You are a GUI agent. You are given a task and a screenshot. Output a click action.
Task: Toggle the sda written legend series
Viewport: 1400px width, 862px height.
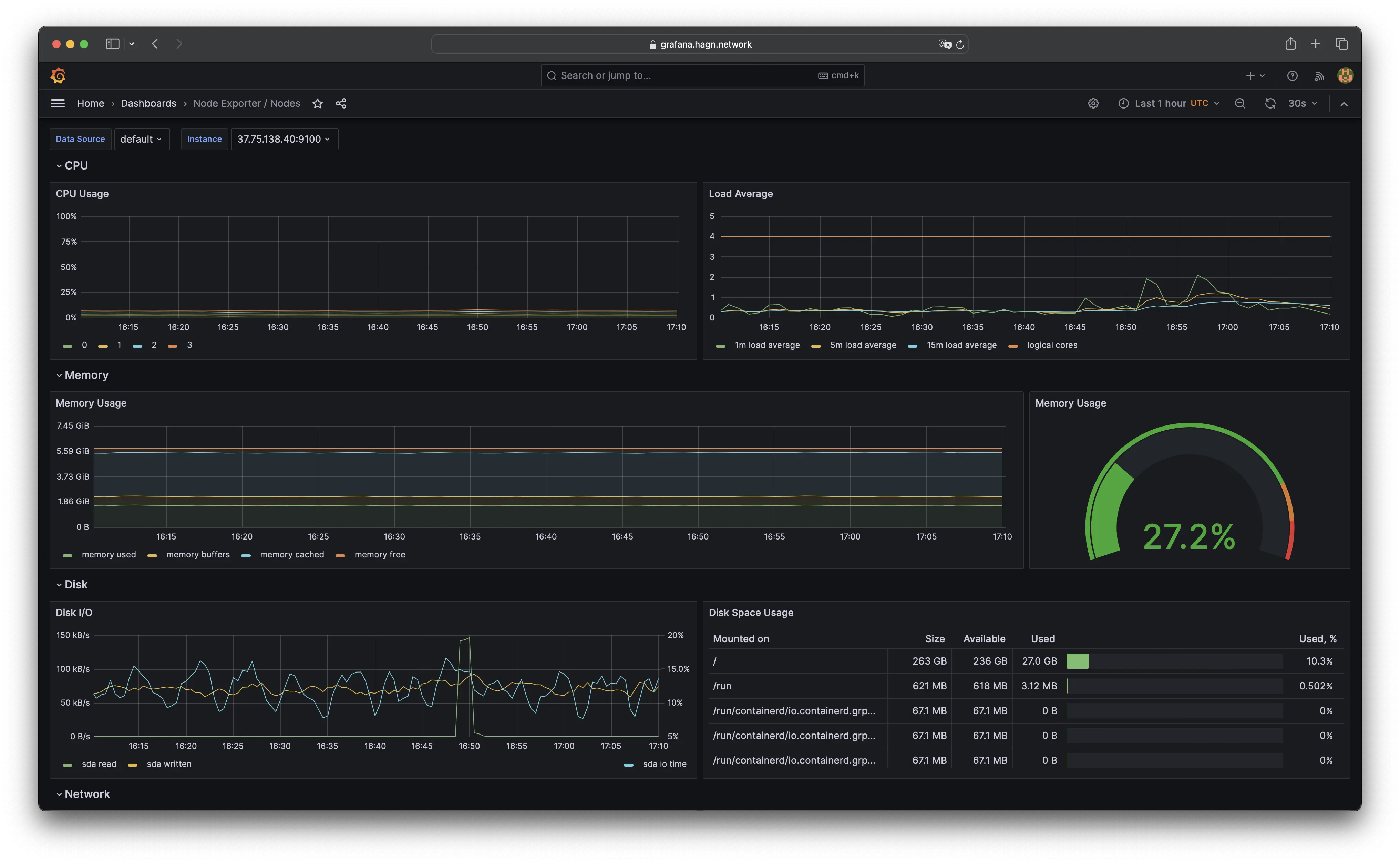169,764
